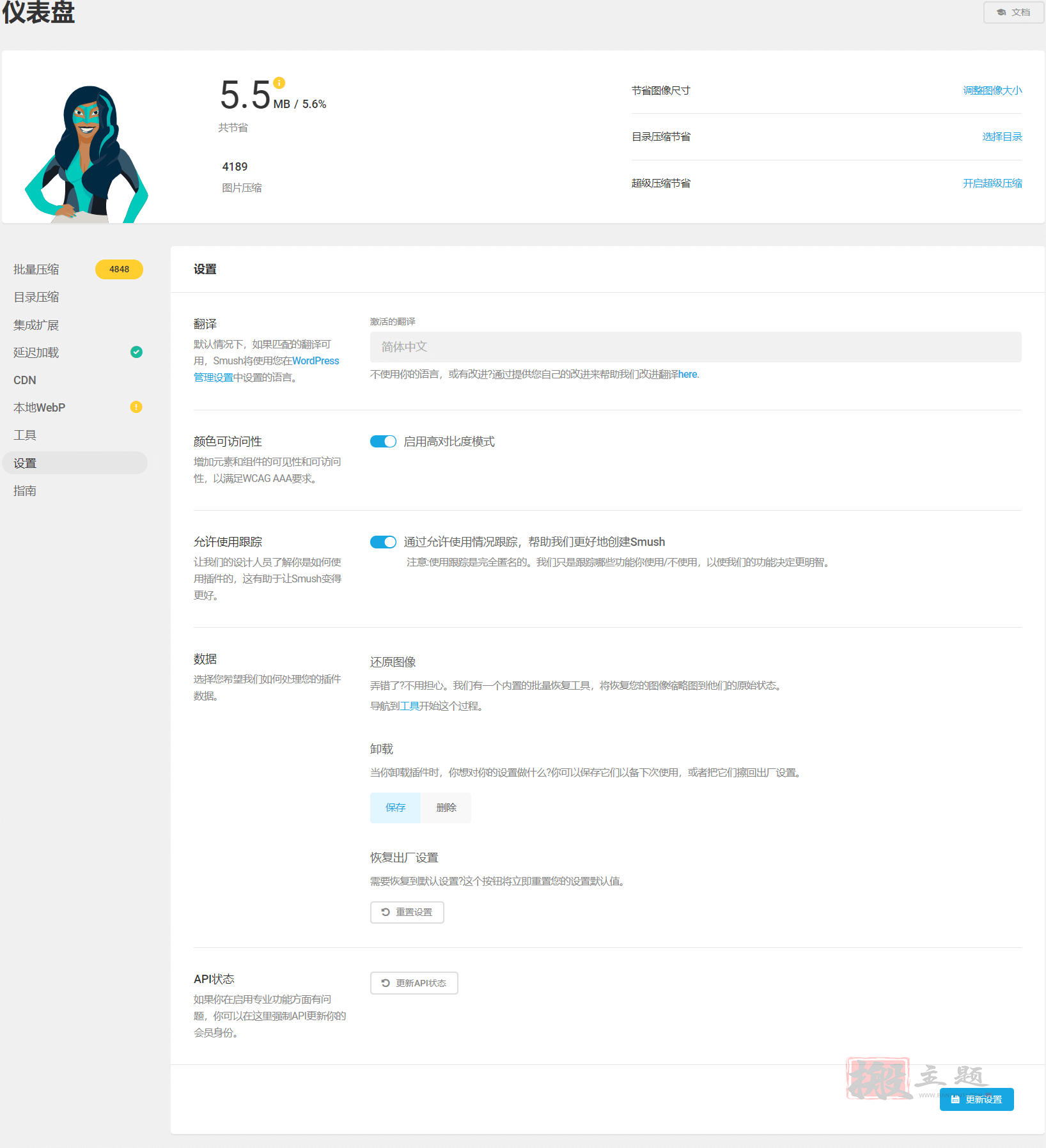Click the 工具 link under 还原图像
1046x1148 pixels.
(410, 706)
